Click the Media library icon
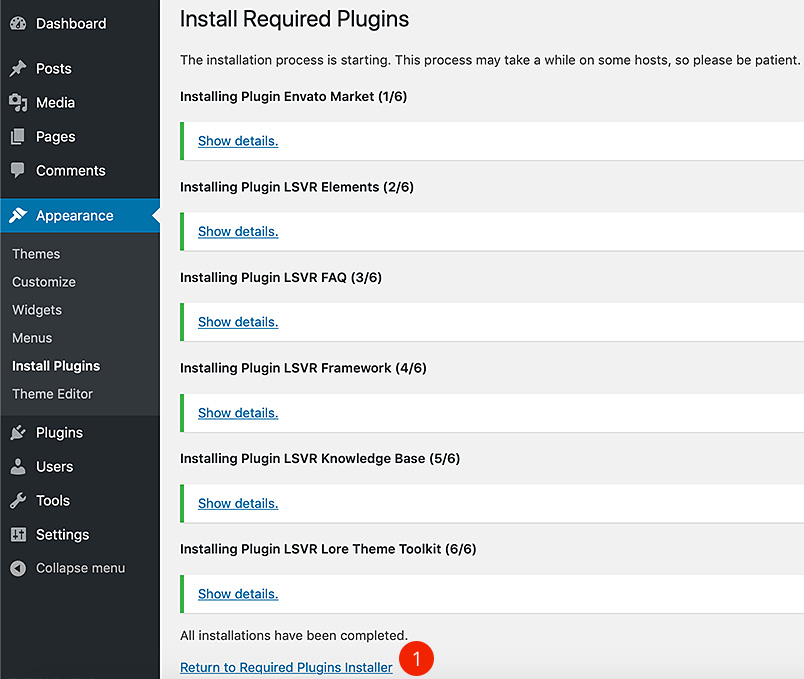 point(18,103)
